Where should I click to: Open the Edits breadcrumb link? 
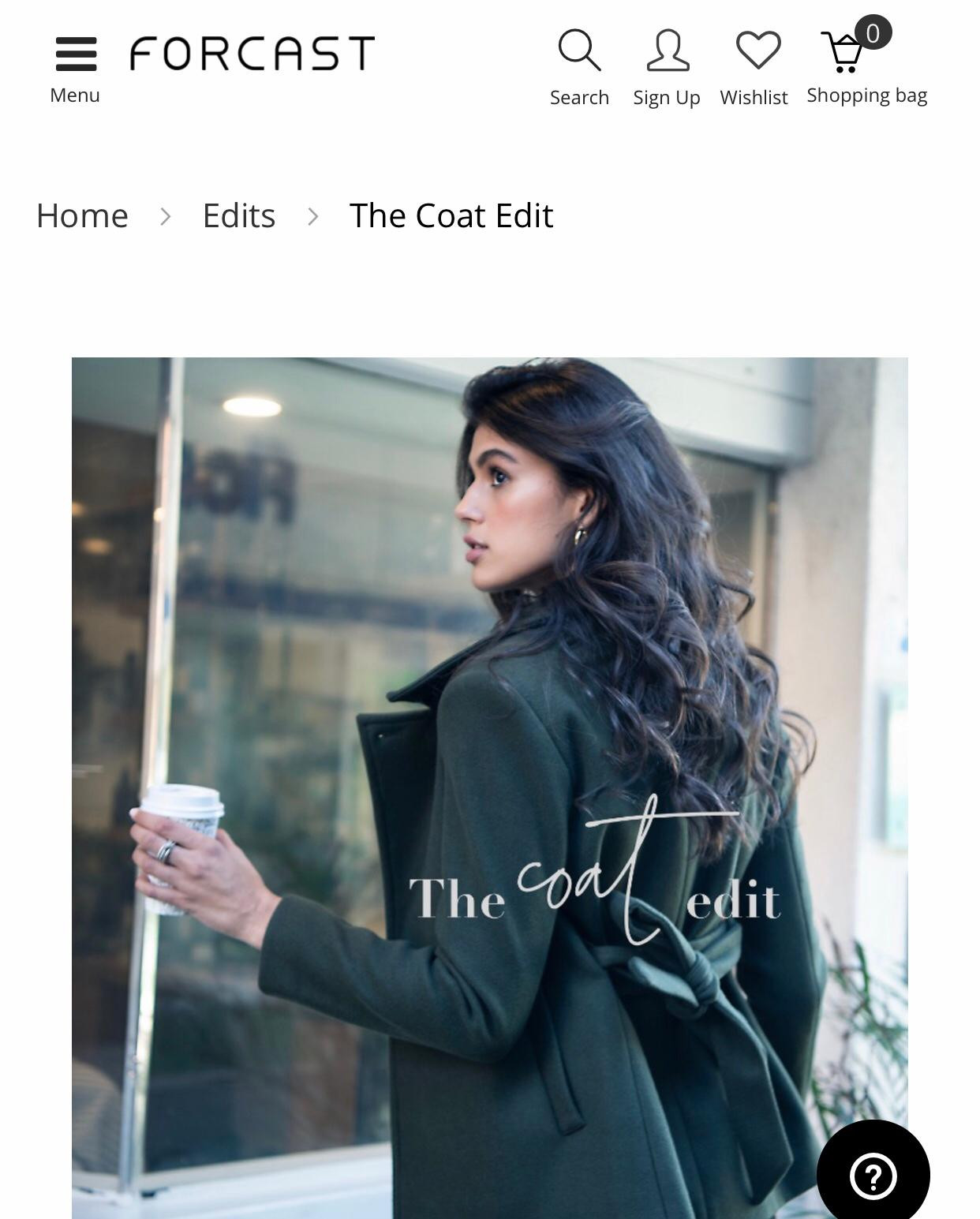click(x=239, y=215)
